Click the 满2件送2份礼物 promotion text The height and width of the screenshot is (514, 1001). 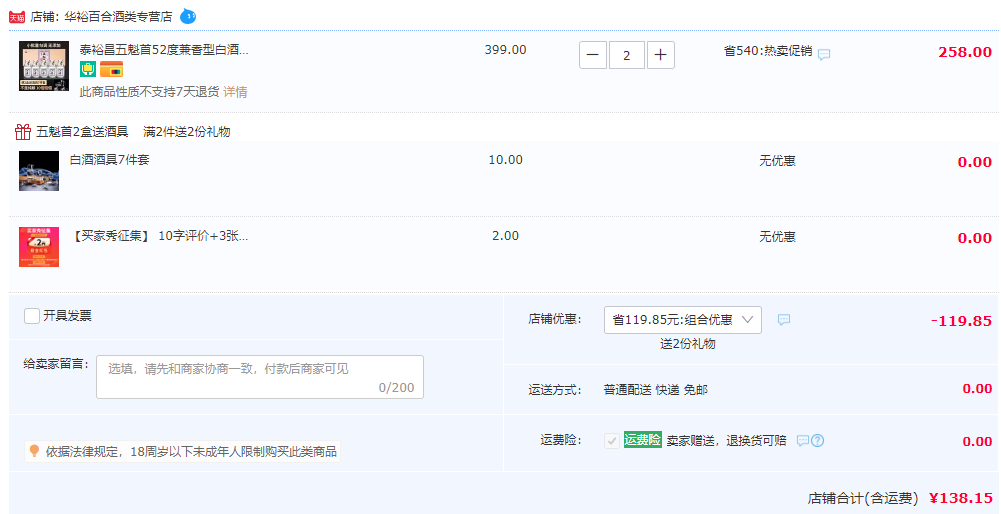point(187,132)
